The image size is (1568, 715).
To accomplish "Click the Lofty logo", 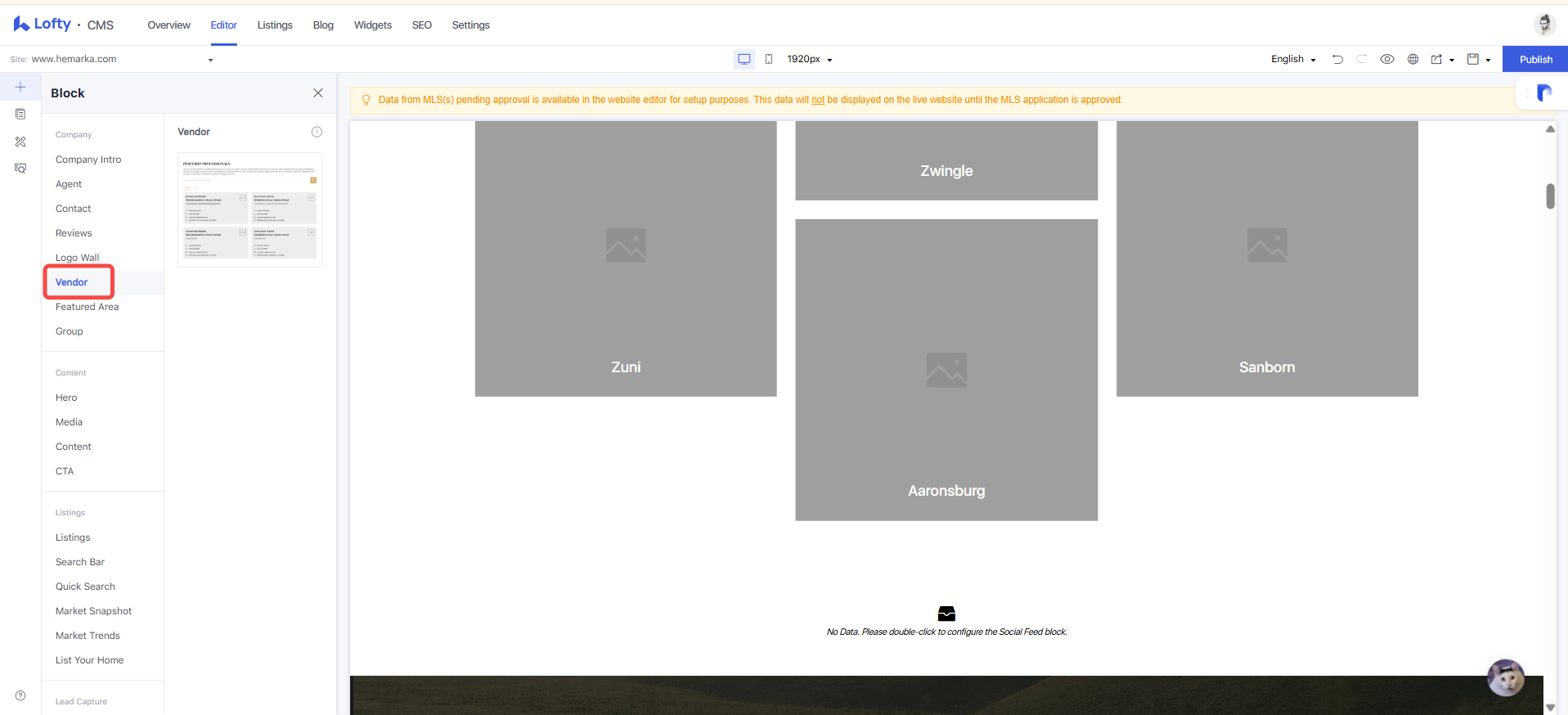I will tap(43, 25).
